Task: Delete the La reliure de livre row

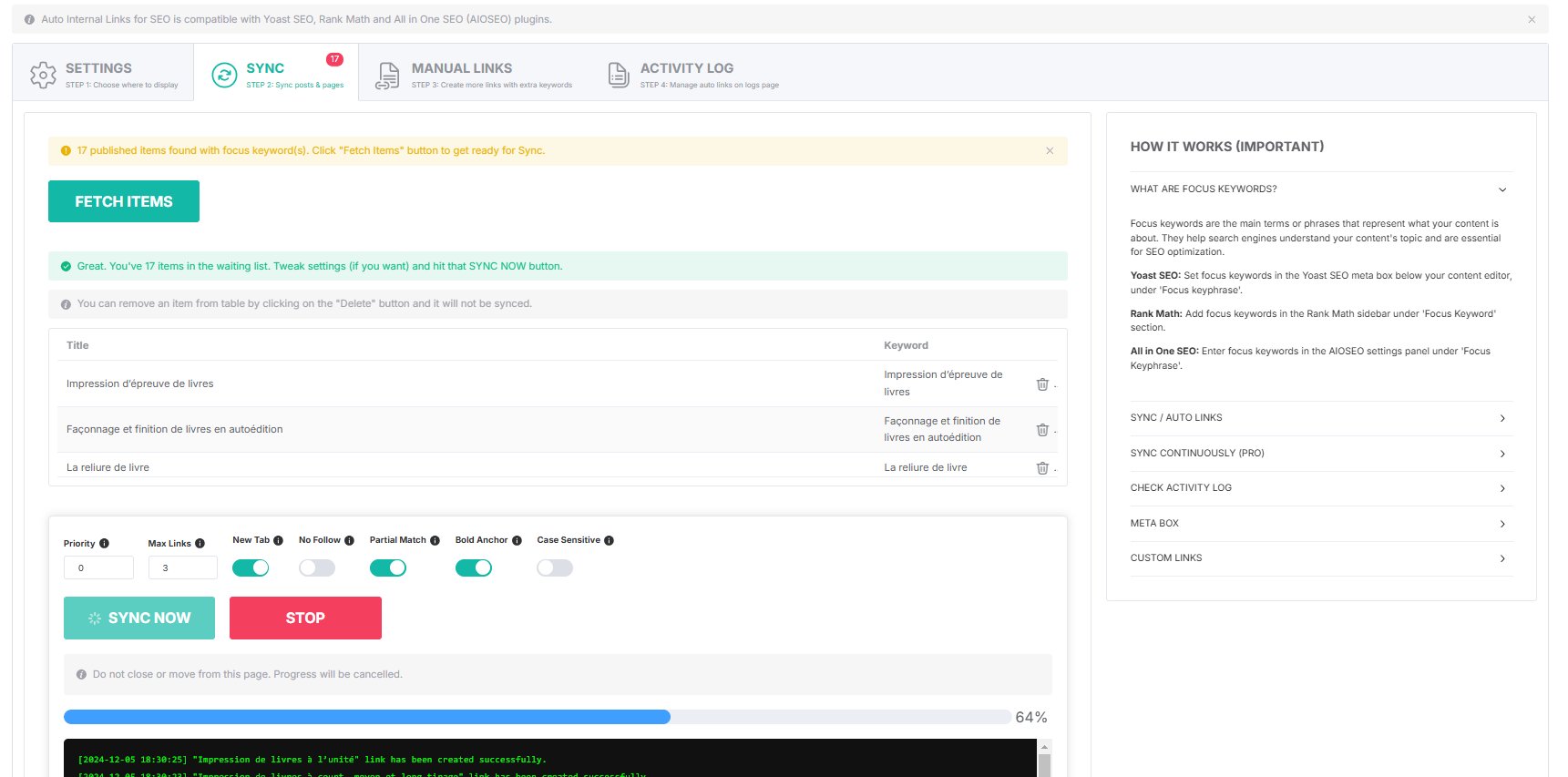Action: pos(1042,468)
